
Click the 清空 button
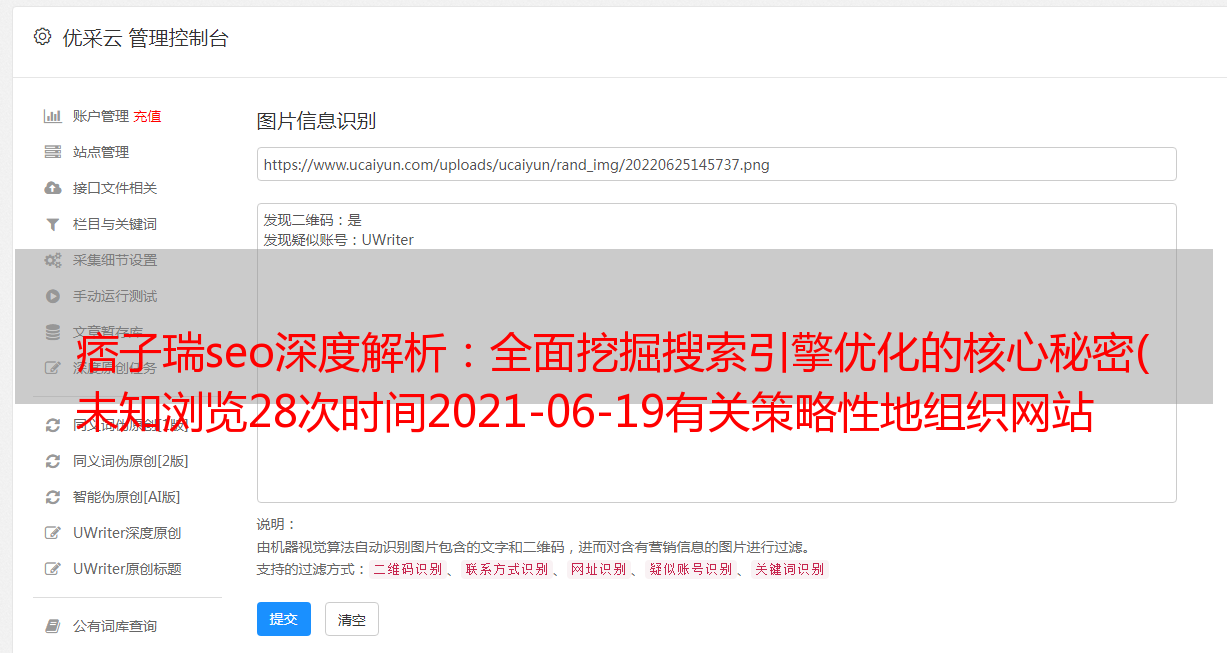tap(352, 620)
